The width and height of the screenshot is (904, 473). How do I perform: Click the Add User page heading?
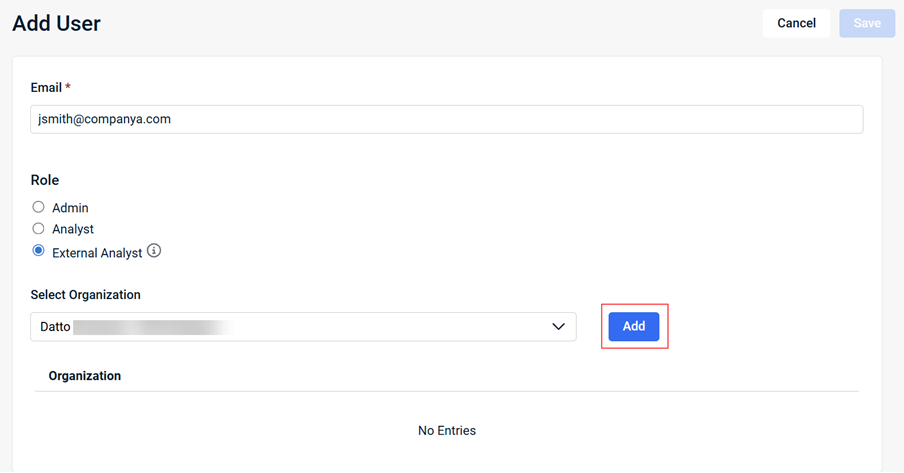[x=57, y=23]
